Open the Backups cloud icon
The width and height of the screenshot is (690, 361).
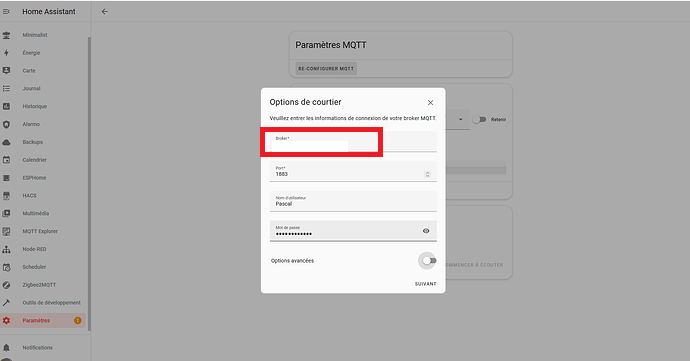point(6,142)
